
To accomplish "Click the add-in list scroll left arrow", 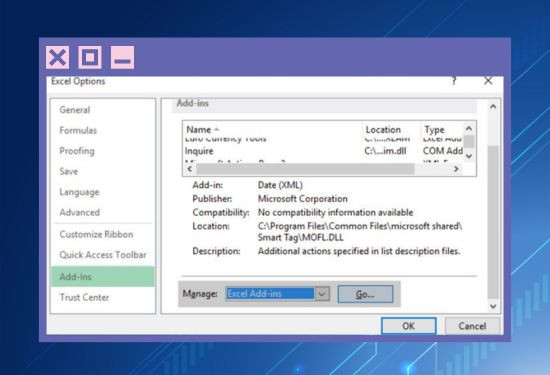I will pyautogui.click(x=190, y=169).
